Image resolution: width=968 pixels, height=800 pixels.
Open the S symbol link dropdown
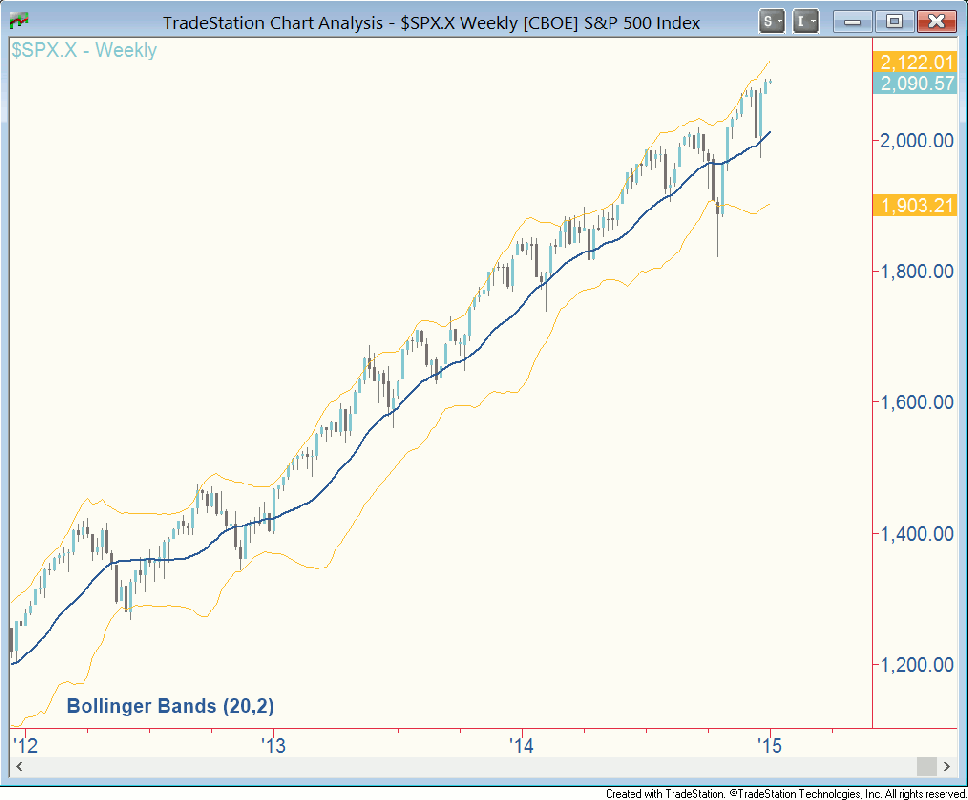771,20
